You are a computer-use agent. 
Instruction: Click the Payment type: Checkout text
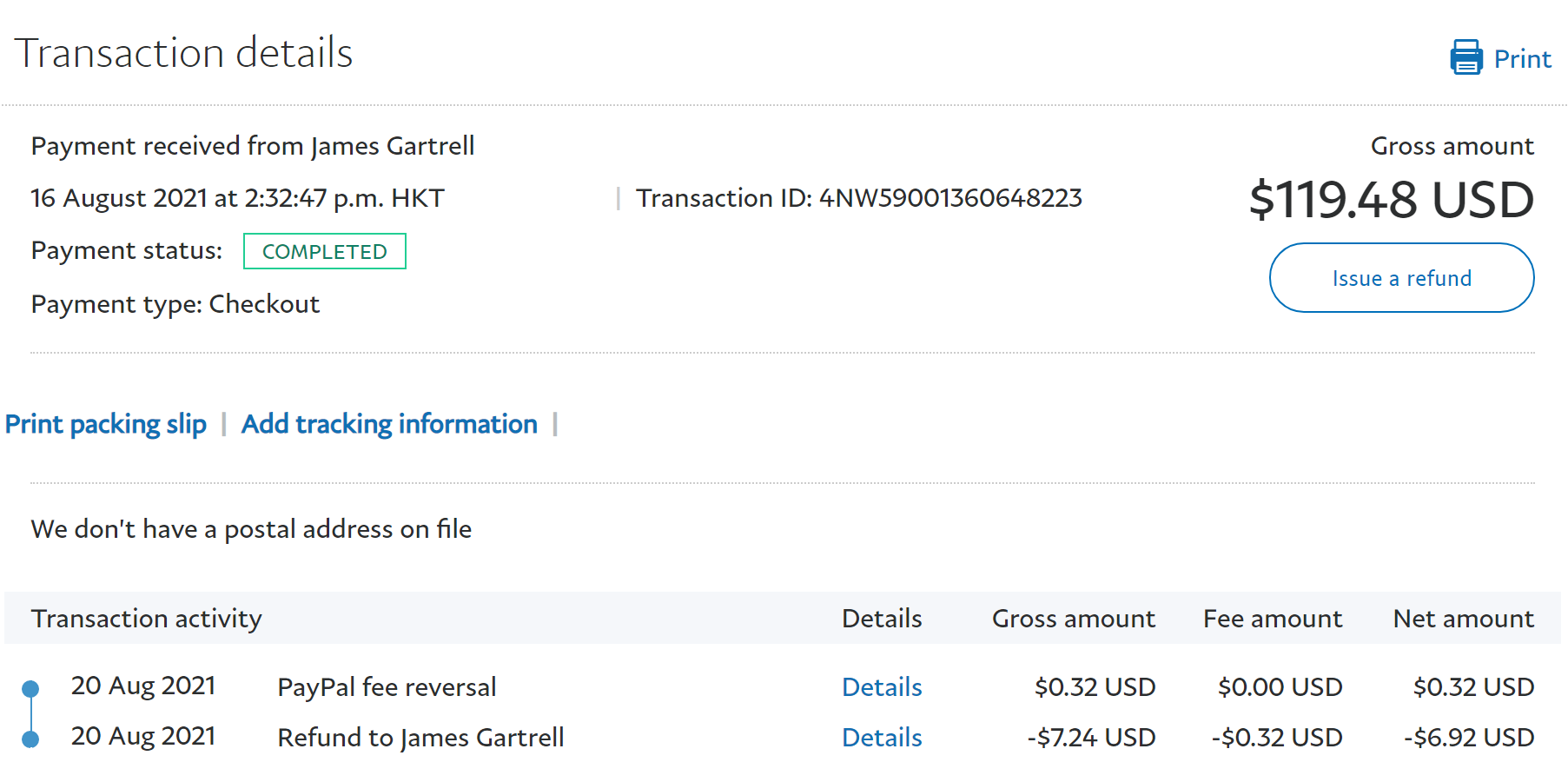[x=175, y=304]
